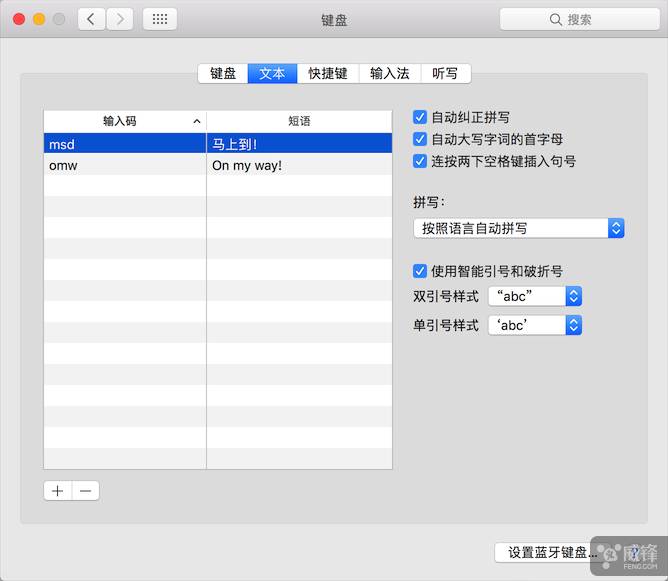The height and width of the screenshot is (581, 668).
Task: Select the 马上到! phrase cell
Action: (x=299, y=144)
